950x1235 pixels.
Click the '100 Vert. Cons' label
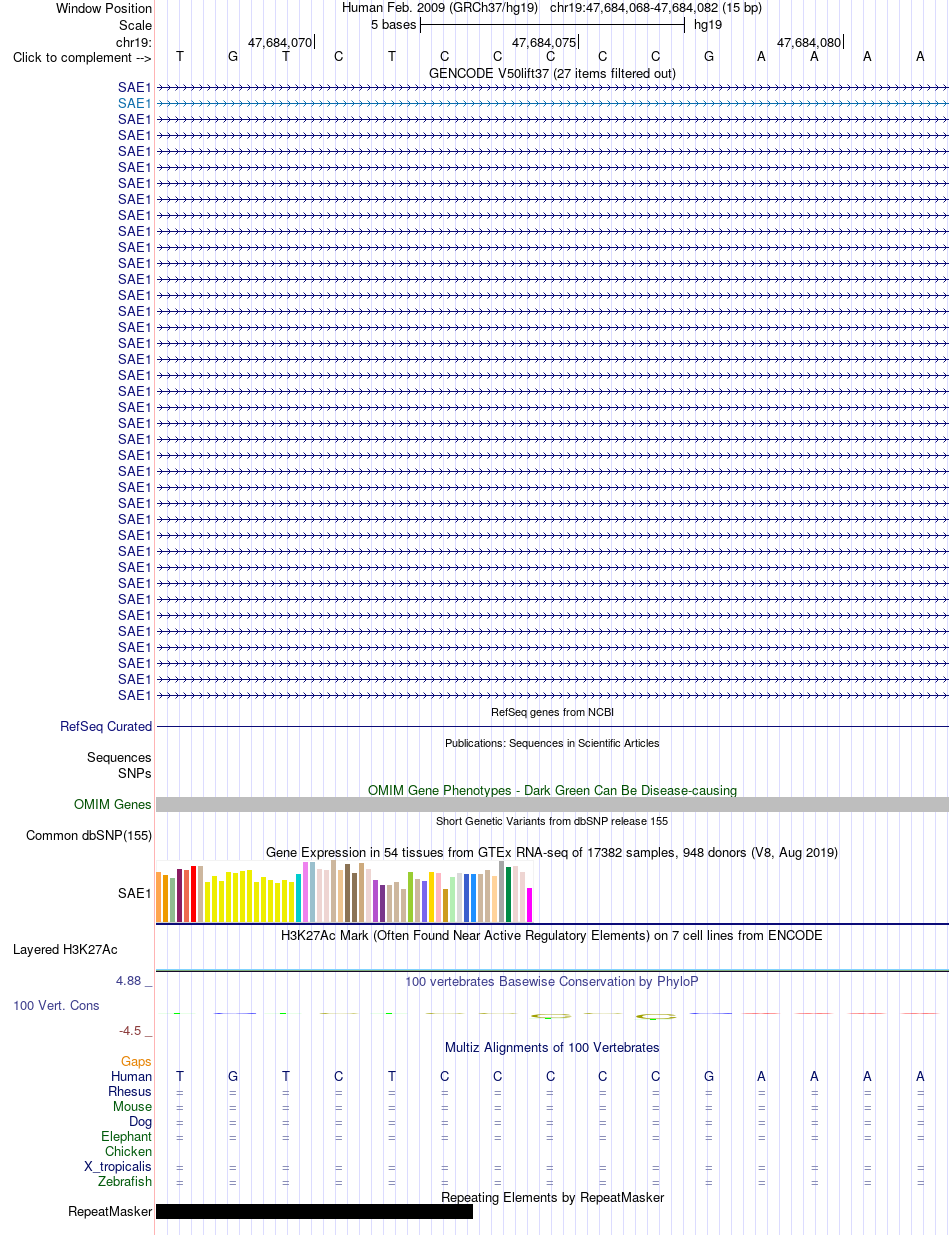click(56, 1006)
